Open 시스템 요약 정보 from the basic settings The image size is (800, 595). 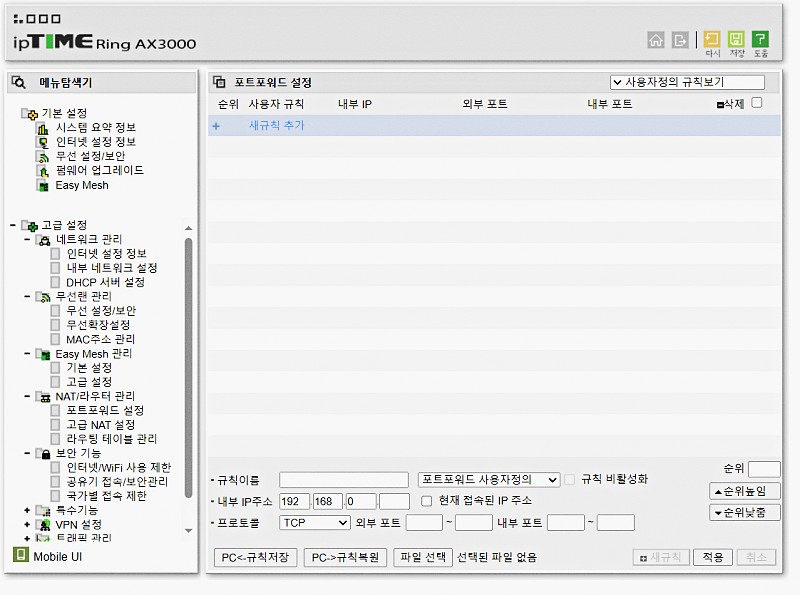click(x=95, y=128)
